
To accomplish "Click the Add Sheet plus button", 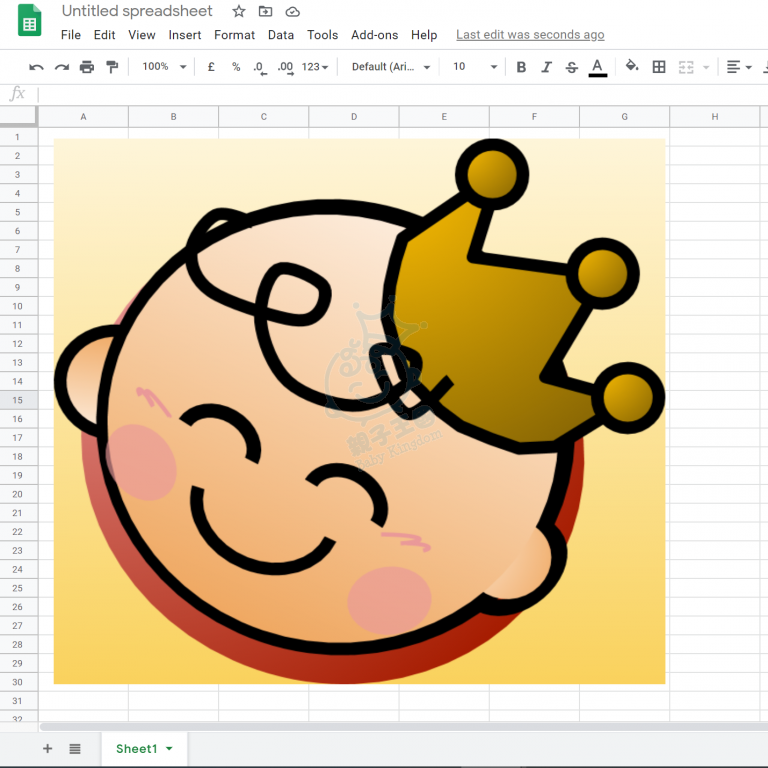I will (x=47, y=748).
